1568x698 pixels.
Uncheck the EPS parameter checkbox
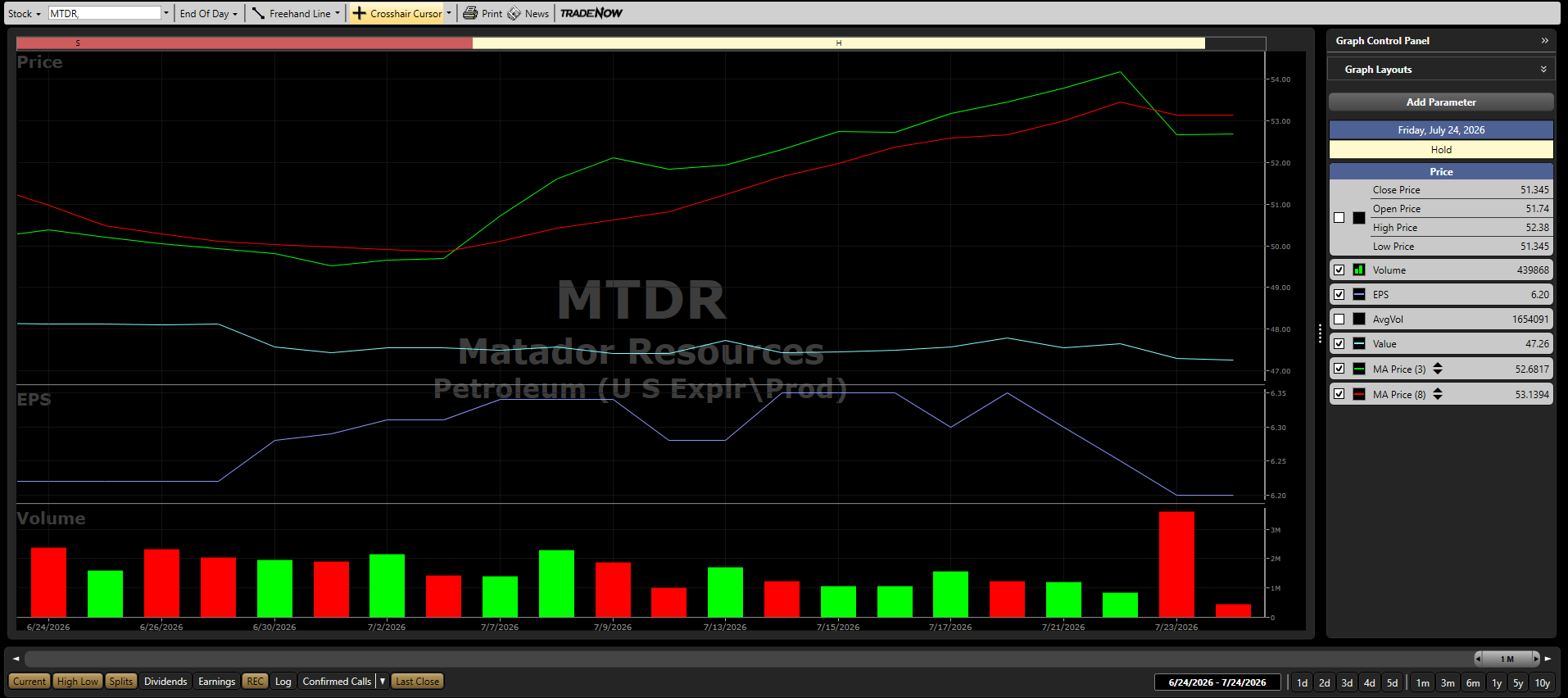pyautogui.click(x=1339, y=294)
